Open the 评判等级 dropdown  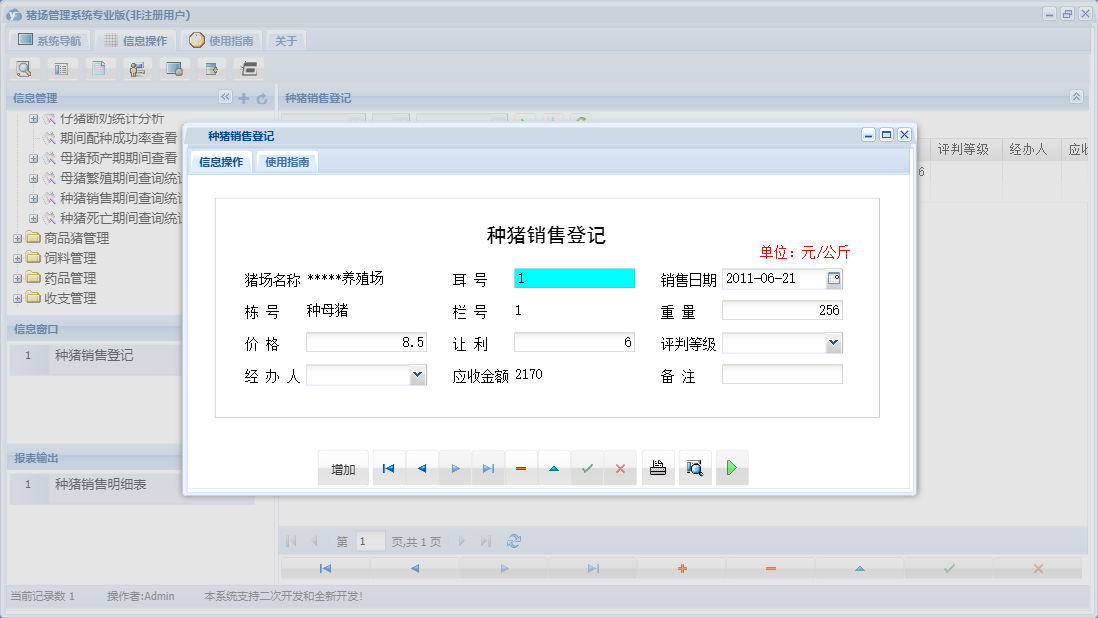(833, 343)
